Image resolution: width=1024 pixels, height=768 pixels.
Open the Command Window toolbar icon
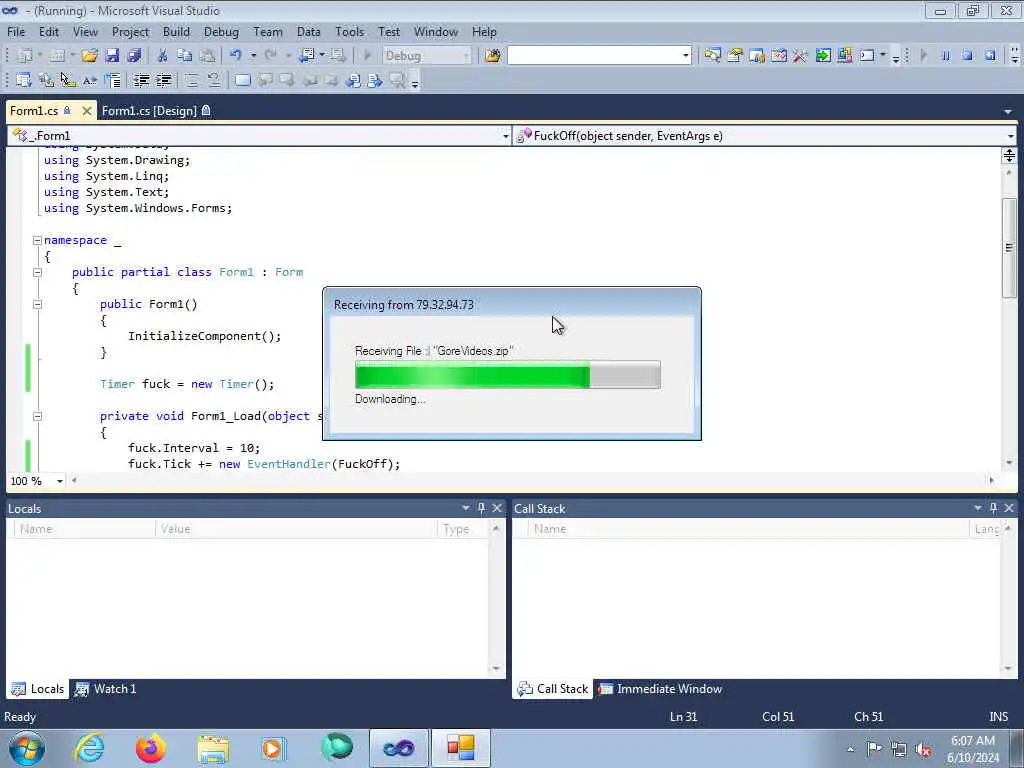tap(867, 56)
